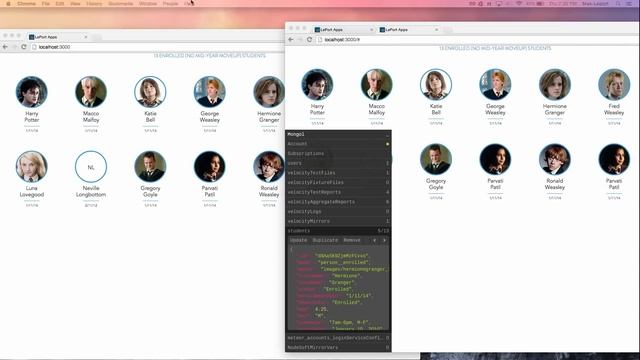The width and height of the screenshot is (640, 360).
Task: Open the Apple menu
Action: [8, 4]
